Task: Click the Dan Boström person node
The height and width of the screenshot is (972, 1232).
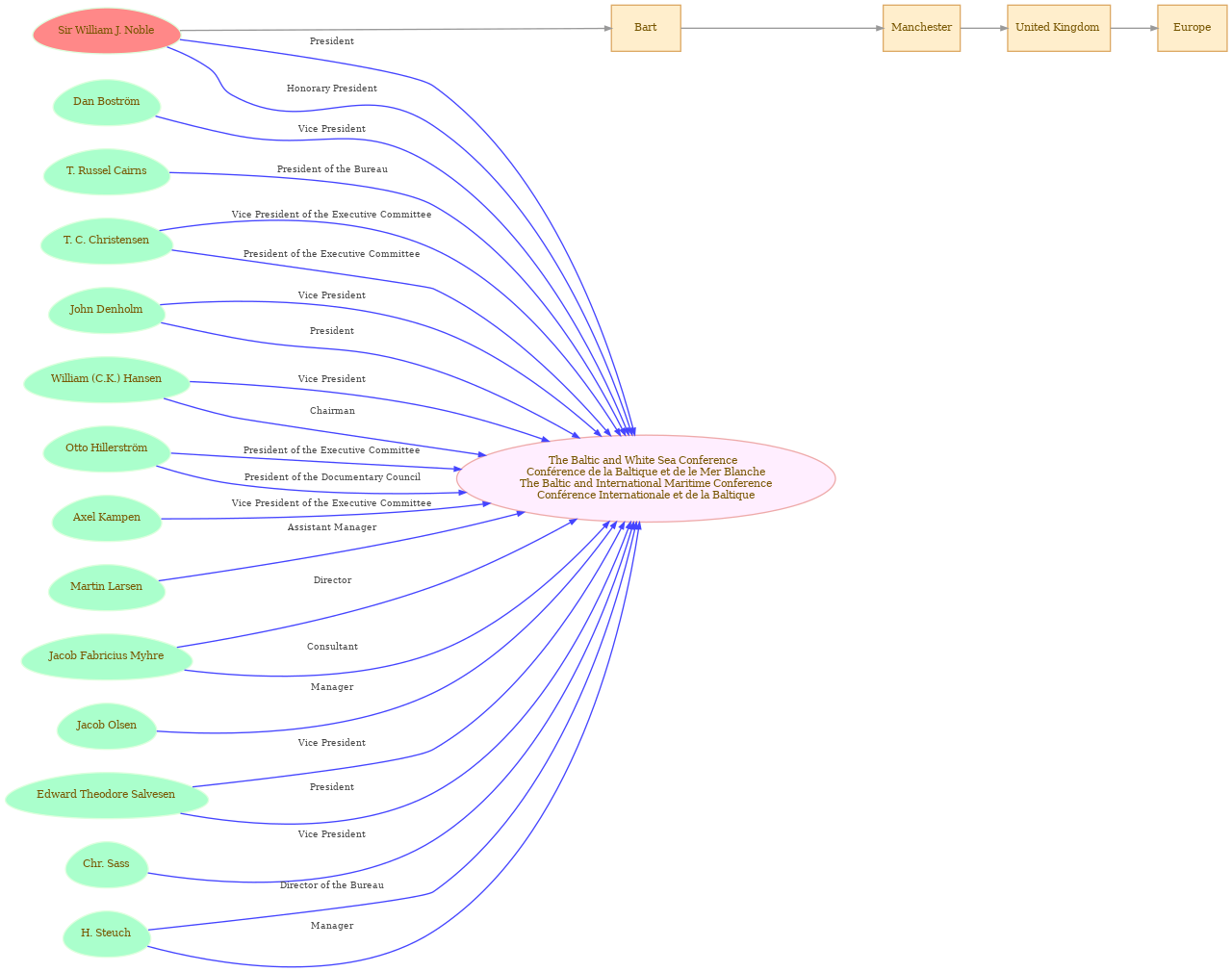Action: [106, 102]
